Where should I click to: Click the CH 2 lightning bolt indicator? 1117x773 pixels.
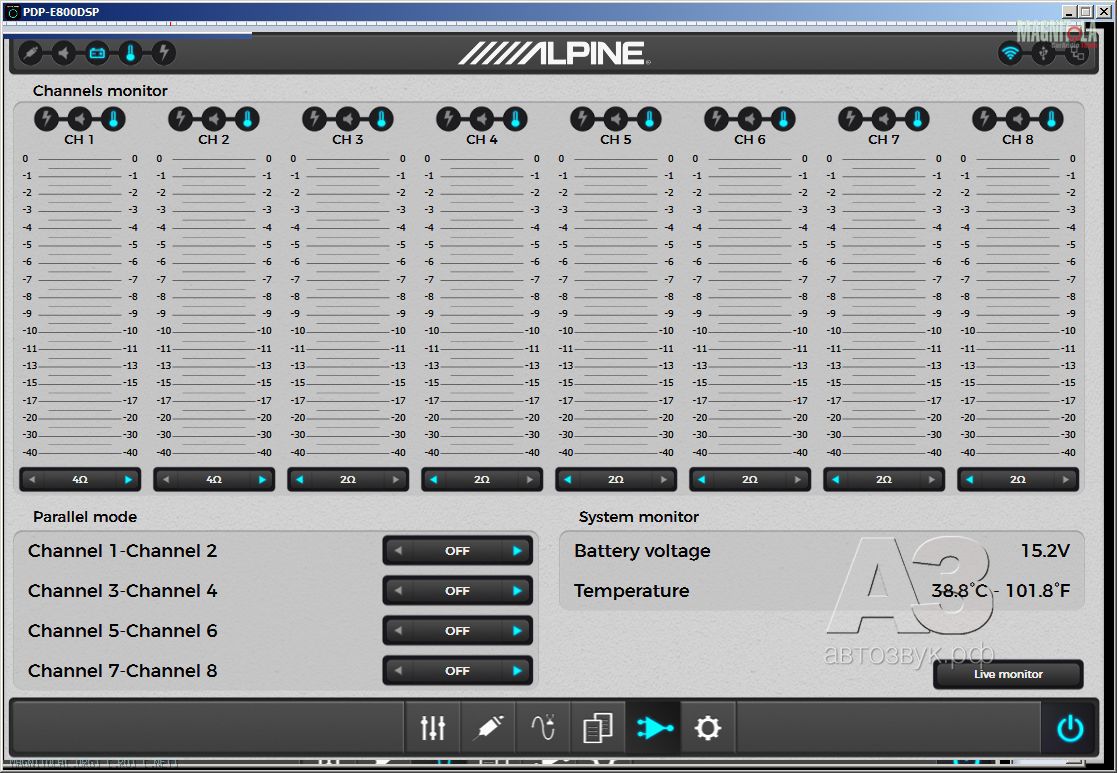tap(180, 119)
